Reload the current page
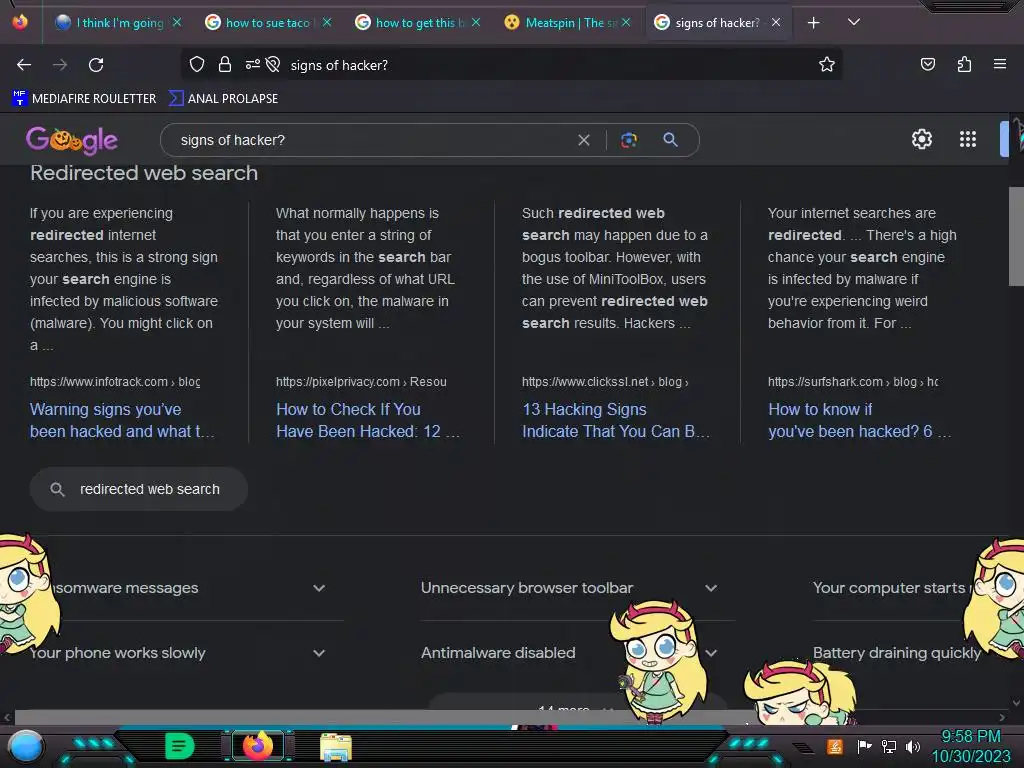The width and height of the screenshot is (1024, 768). 96,65
